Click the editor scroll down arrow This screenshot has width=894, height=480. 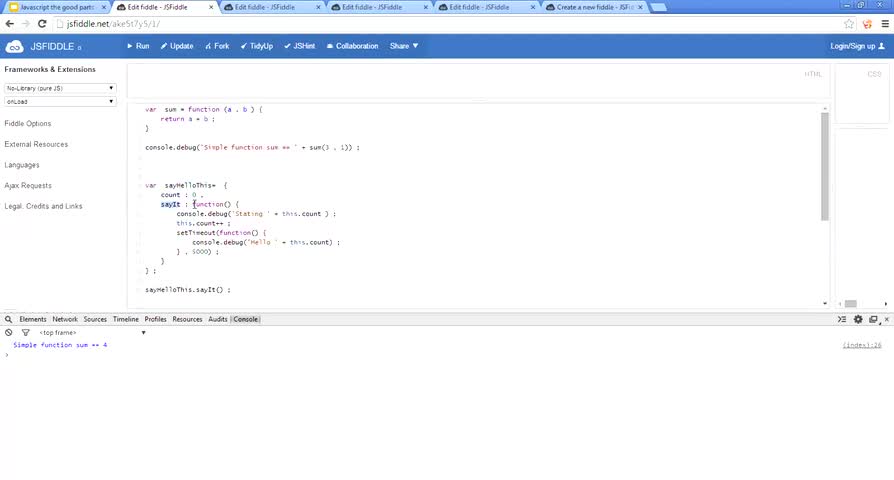coord(824,303)
